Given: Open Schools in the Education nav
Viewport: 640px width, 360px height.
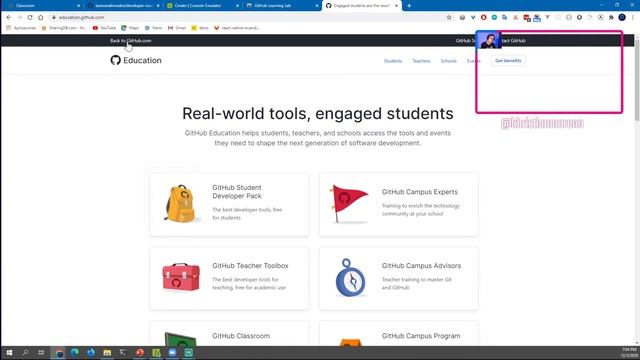Looking at the screenshot, I should 448,61.
